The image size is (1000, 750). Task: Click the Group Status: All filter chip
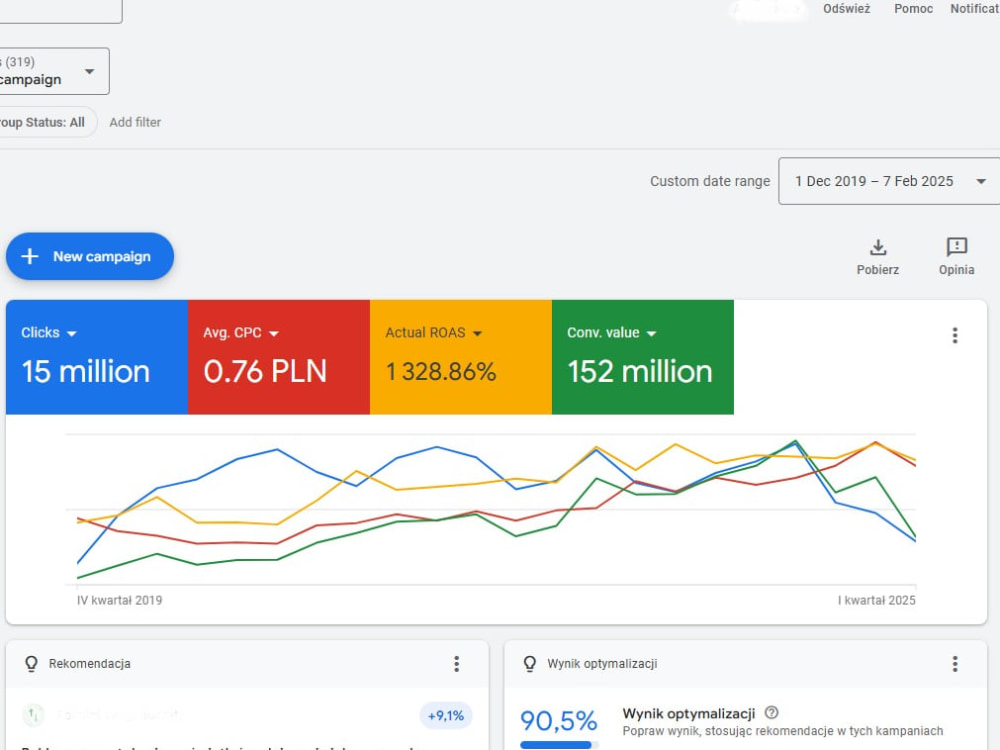47,122
